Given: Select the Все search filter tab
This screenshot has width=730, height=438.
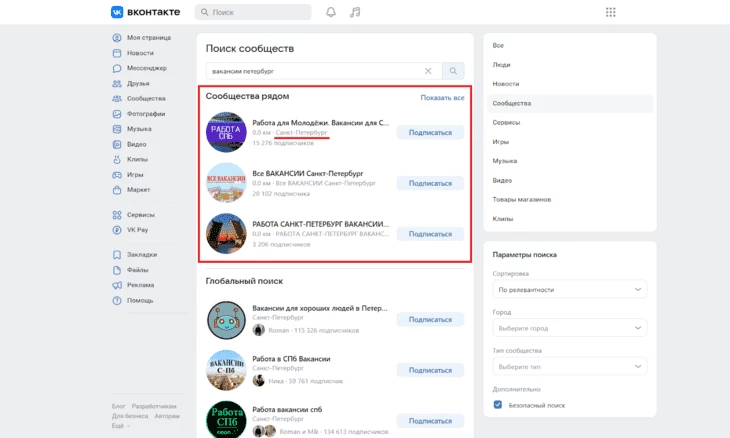Looking at the screenshot, I should coord(570,46).
